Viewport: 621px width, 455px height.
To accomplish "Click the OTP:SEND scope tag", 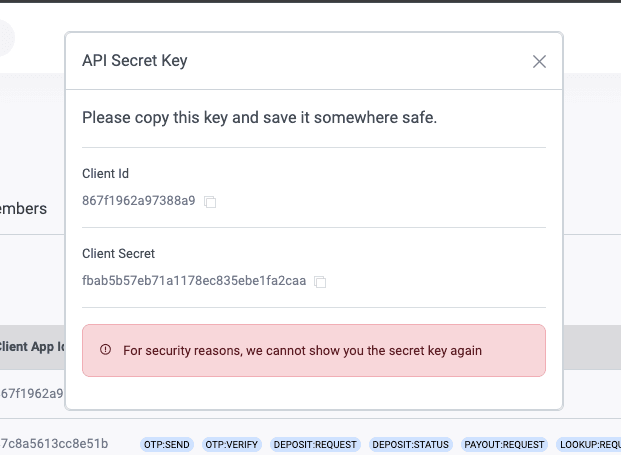I will (x=167, y=445).
